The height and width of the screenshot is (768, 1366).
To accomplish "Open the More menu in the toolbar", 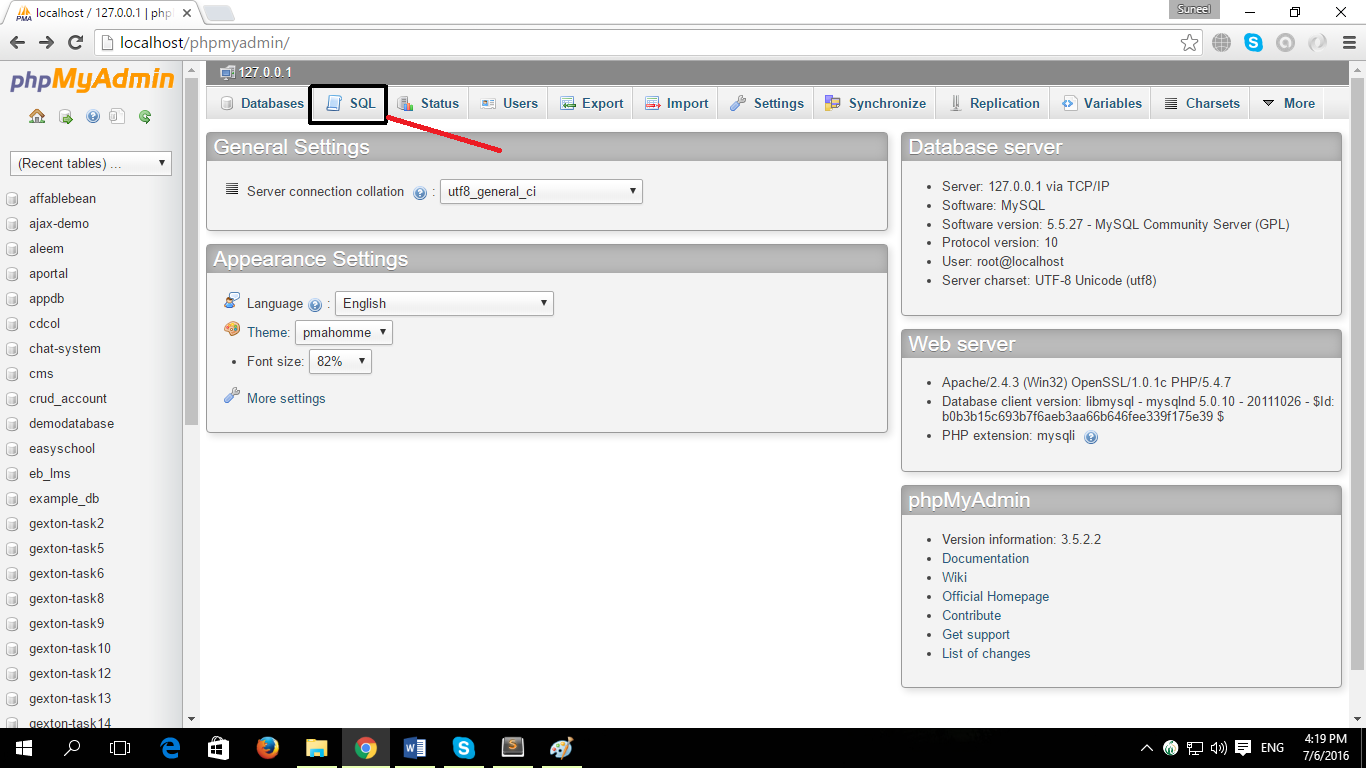I will tap(1287, 103).
